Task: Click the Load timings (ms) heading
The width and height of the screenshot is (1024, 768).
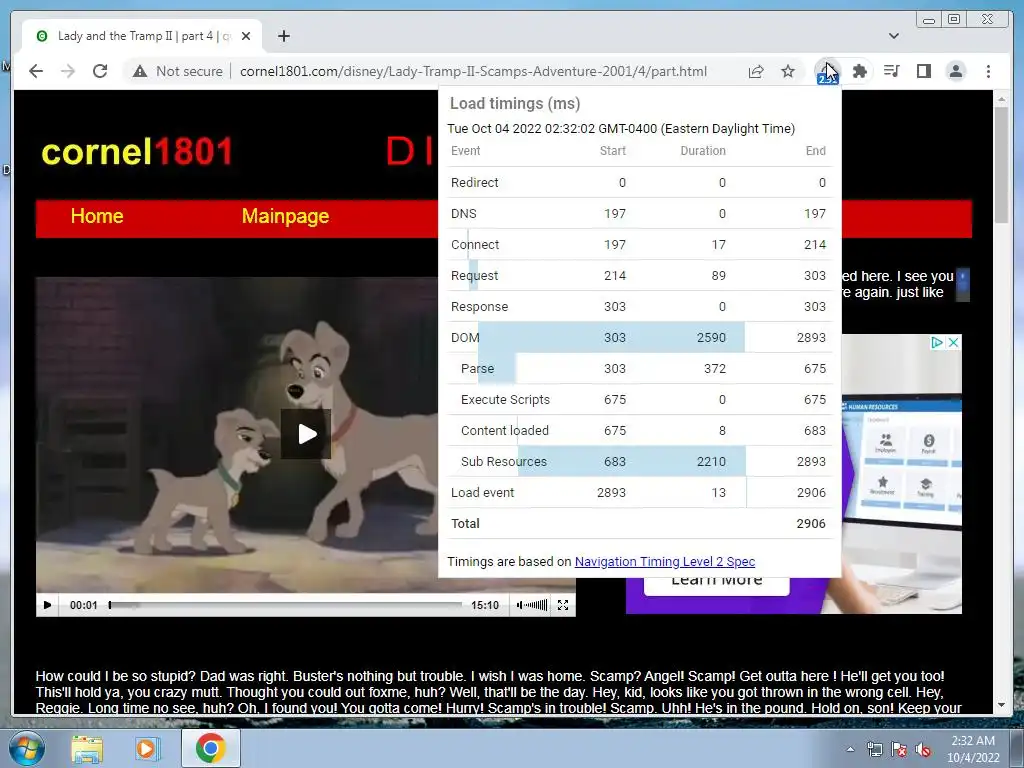Action: click(515, 103)
